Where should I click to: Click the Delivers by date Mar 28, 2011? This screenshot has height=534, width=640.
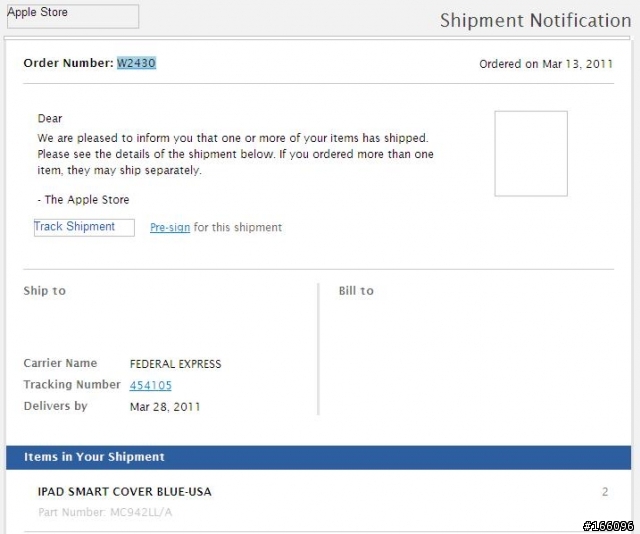click(x=165, y=407)
